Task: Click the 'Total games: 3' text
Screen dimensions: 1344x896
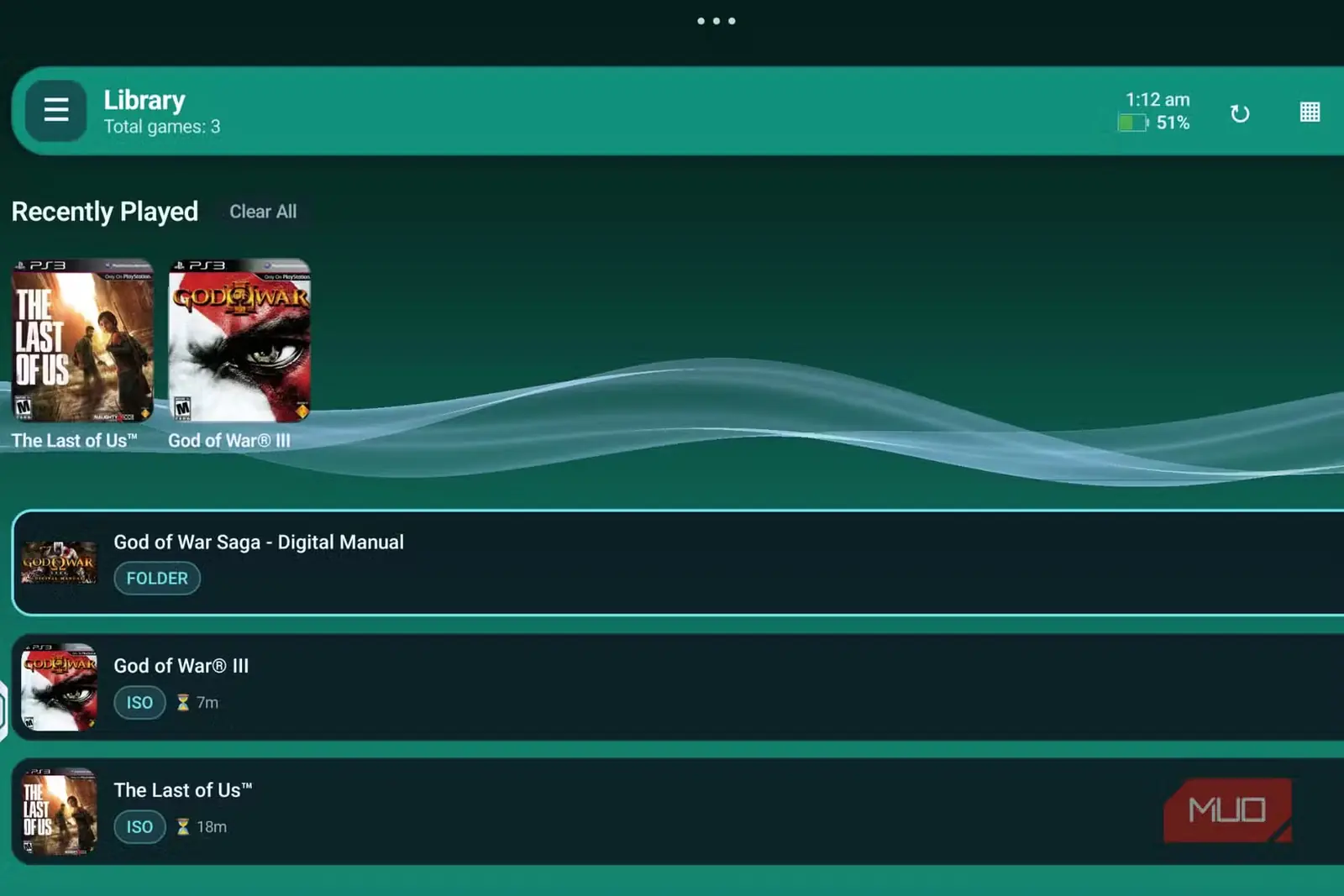Action: click(162, 127)
